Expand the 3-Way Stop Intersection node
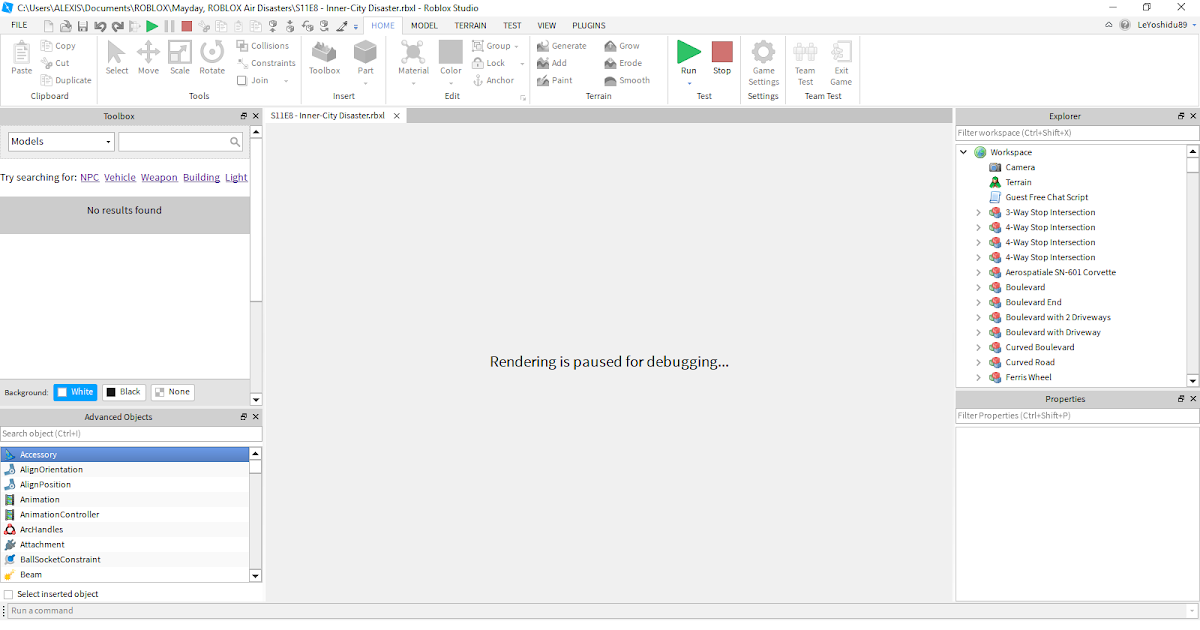Viewport: 1200px width, 630px height. pos(978,212)
